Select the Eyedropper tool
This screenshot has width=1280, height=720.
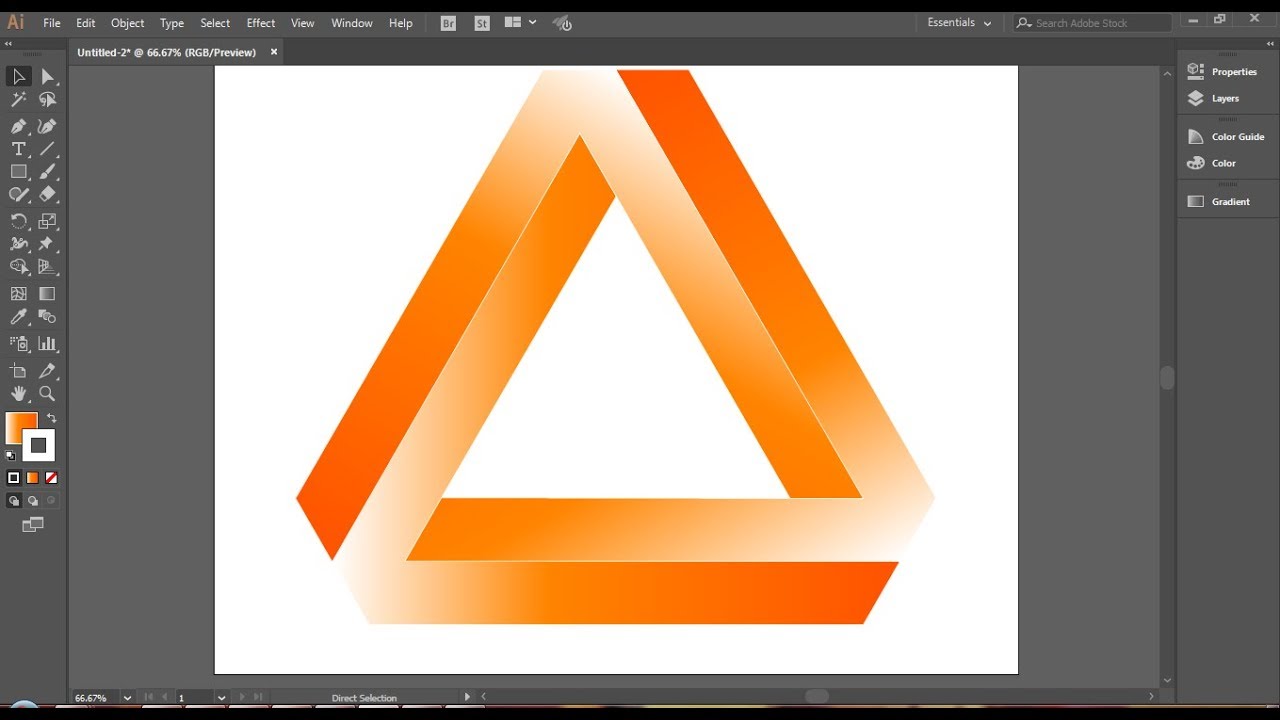pos(18,317)
